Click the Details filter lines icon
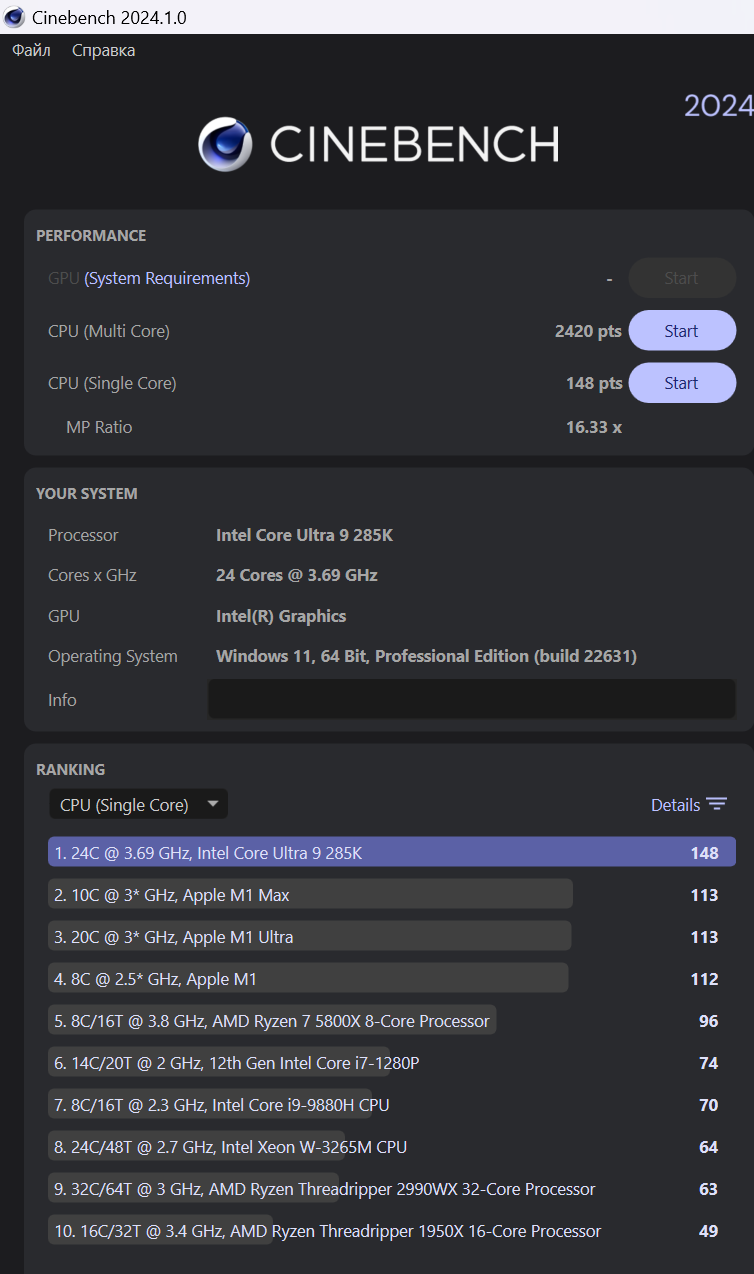The height and width of the screenshot is (1274, 754). pyautogui.click(x=716, y=805)
